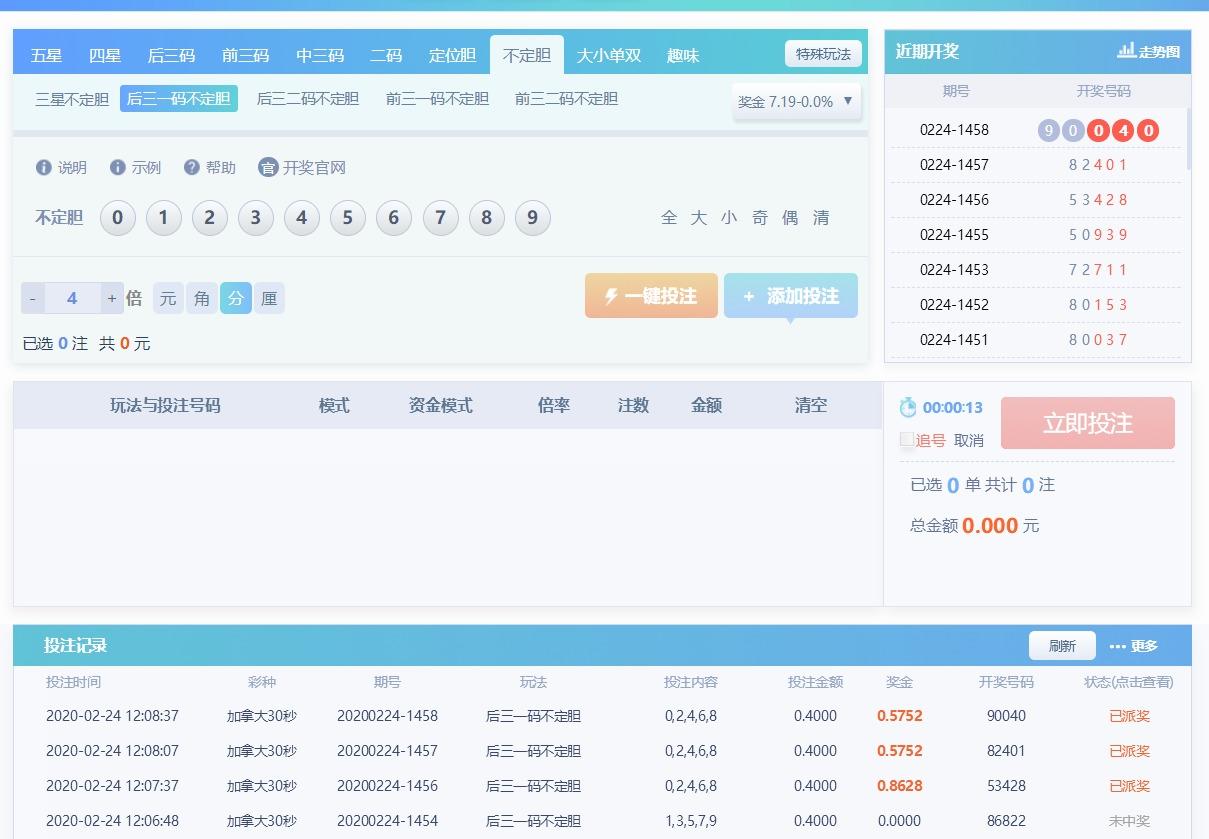Select number ball 0
Viewport: 1209px width, 839px height.
point(117,218)
